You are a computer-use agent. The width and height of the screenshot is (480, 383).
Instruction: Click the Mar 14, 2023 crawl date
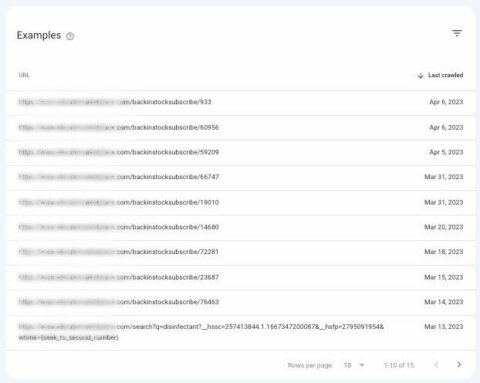pos(444,302)
